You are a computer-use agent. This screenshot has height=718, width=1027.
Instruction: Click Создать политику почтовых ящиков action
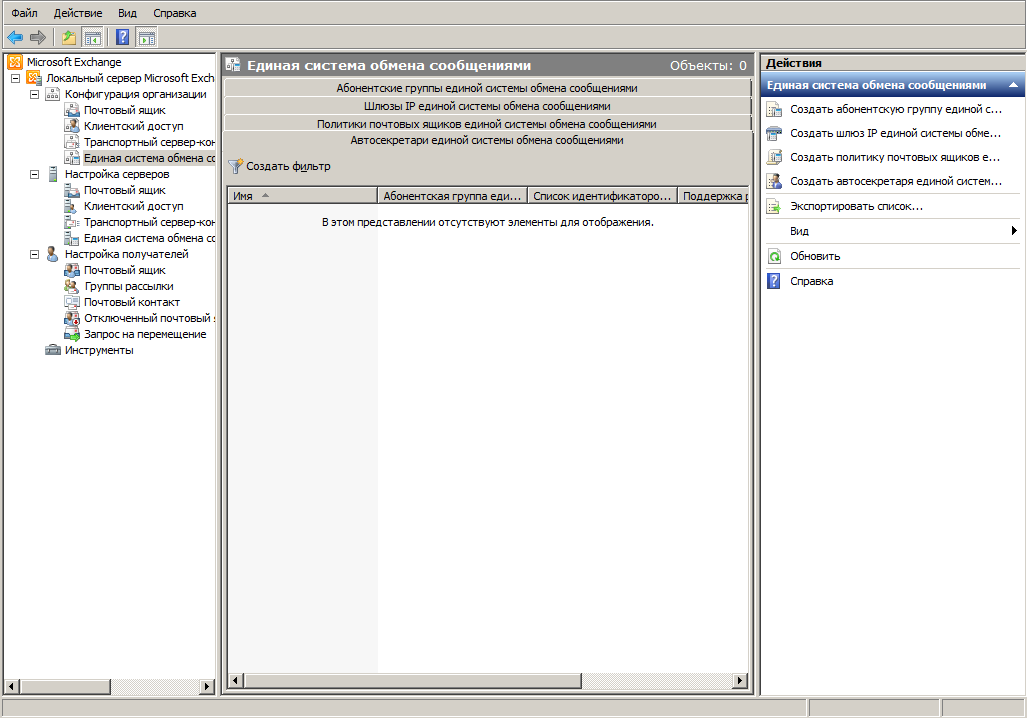pos(895,157)
